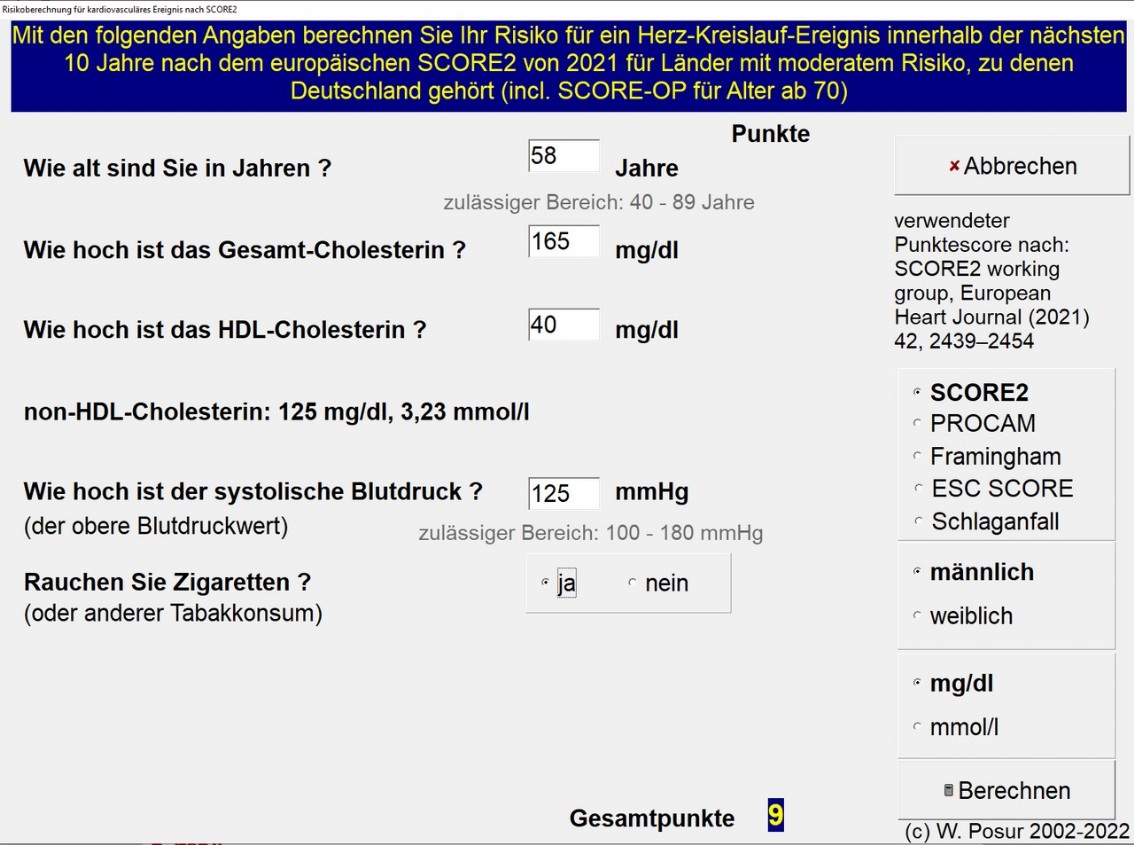Click the HDL-Cholesterin value field
This screenshot has height=845, width=1134.
click(x=563, y=325)
